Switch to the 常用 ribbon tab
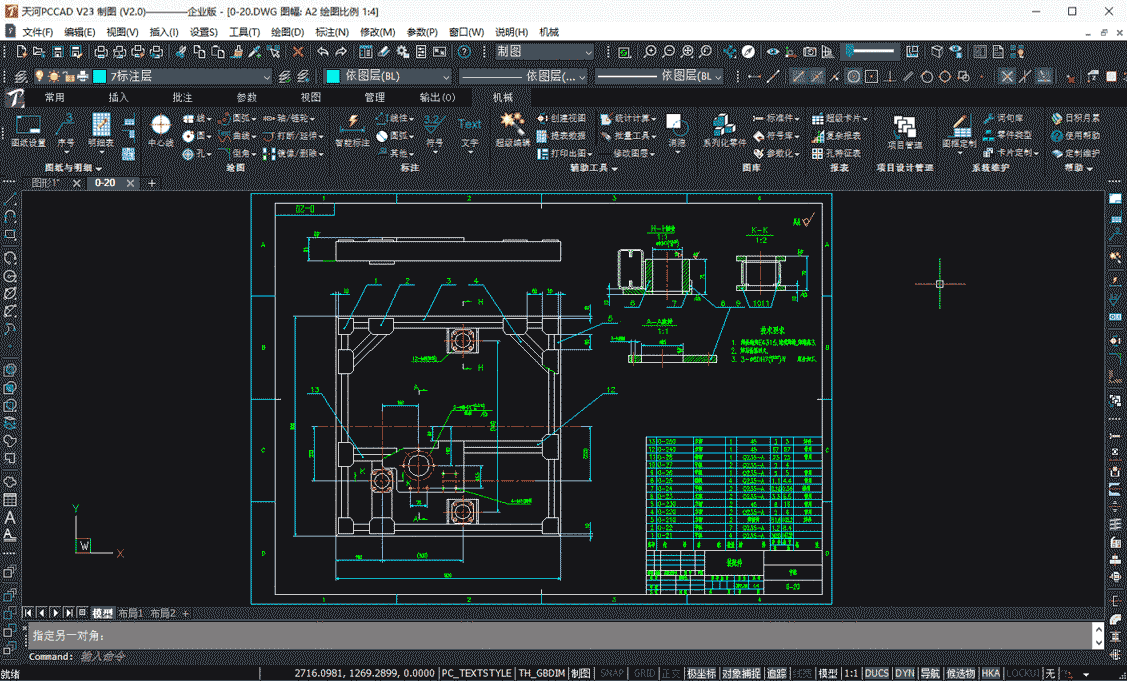Viewport: 1127px width, 681px height. click(55, 97)
